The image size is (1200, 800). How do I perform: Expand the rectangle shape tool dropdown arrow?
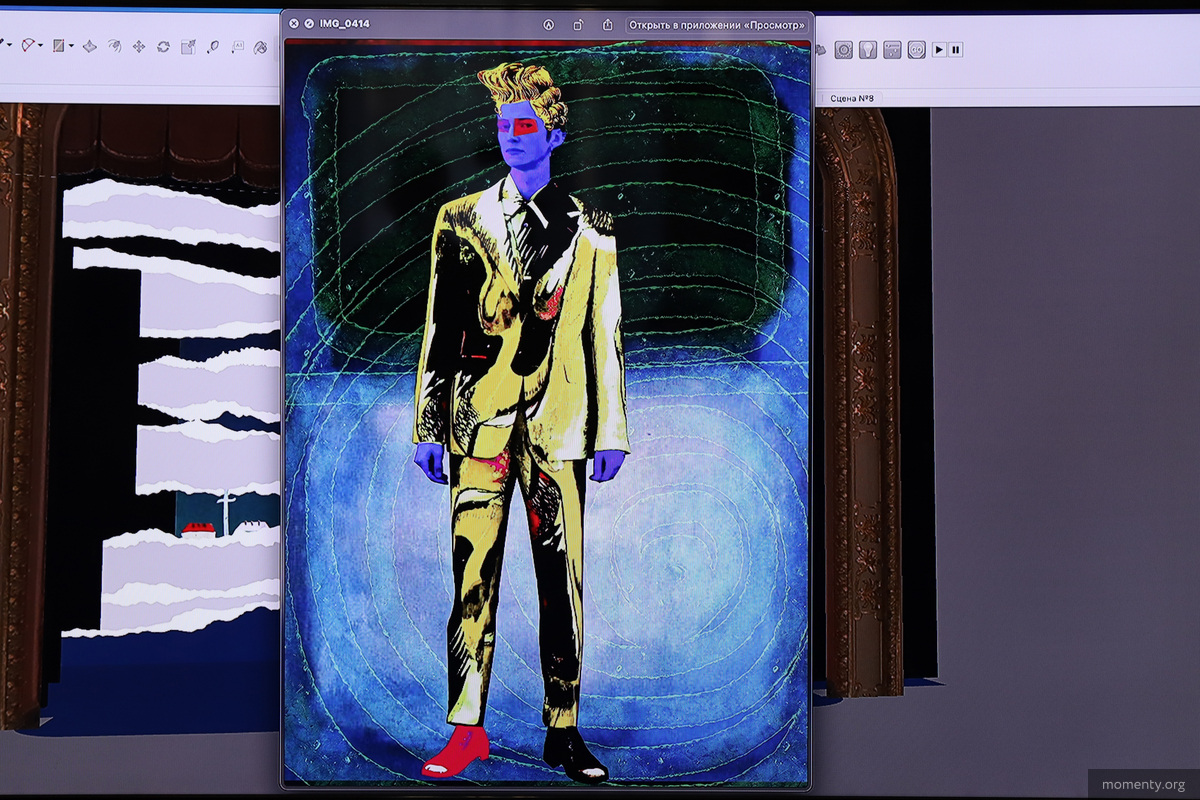(71, 46)
